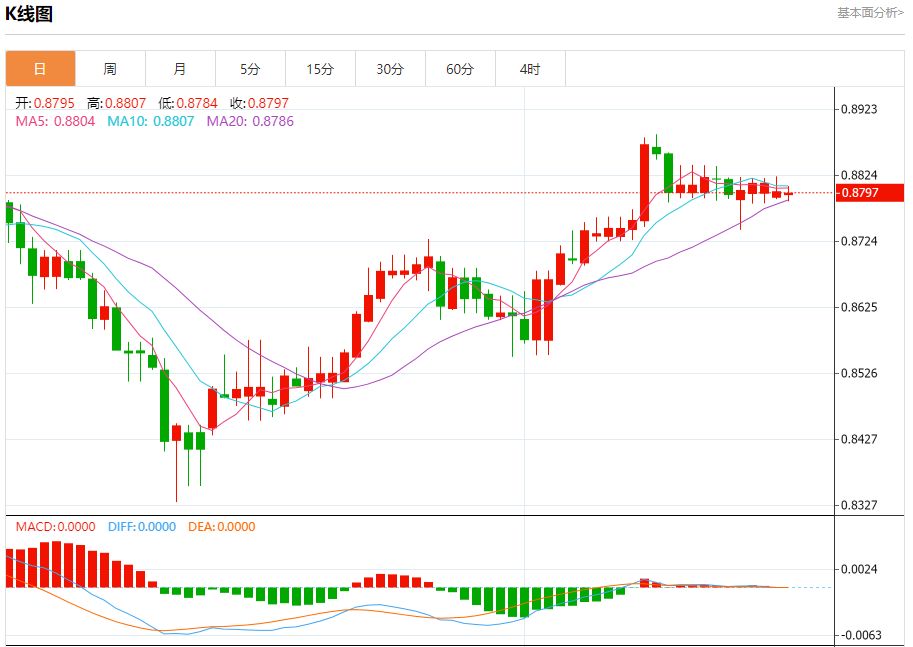
Task: Open the 基本面分析> link
Action: coord(870,13)
